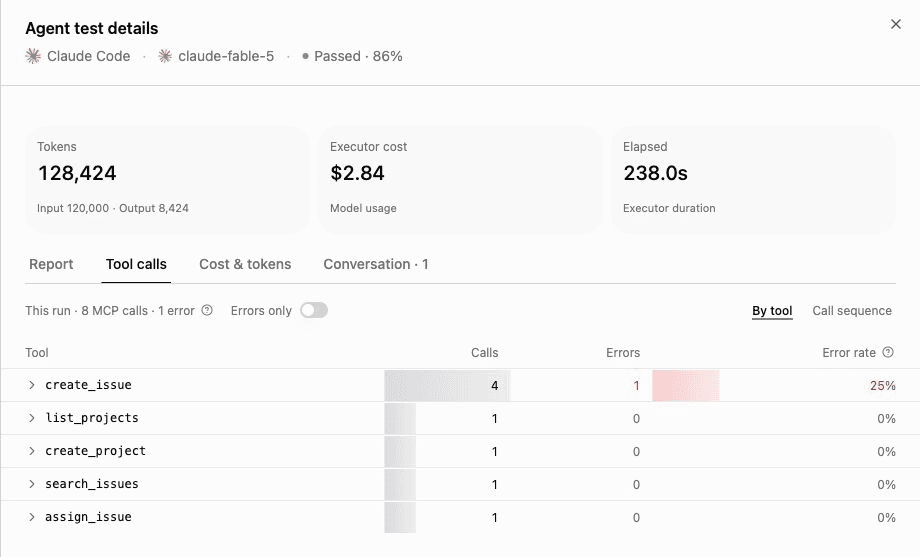Screen dimensions: 920x557
Task: Click the Errors column header
Action: point(623,353)
